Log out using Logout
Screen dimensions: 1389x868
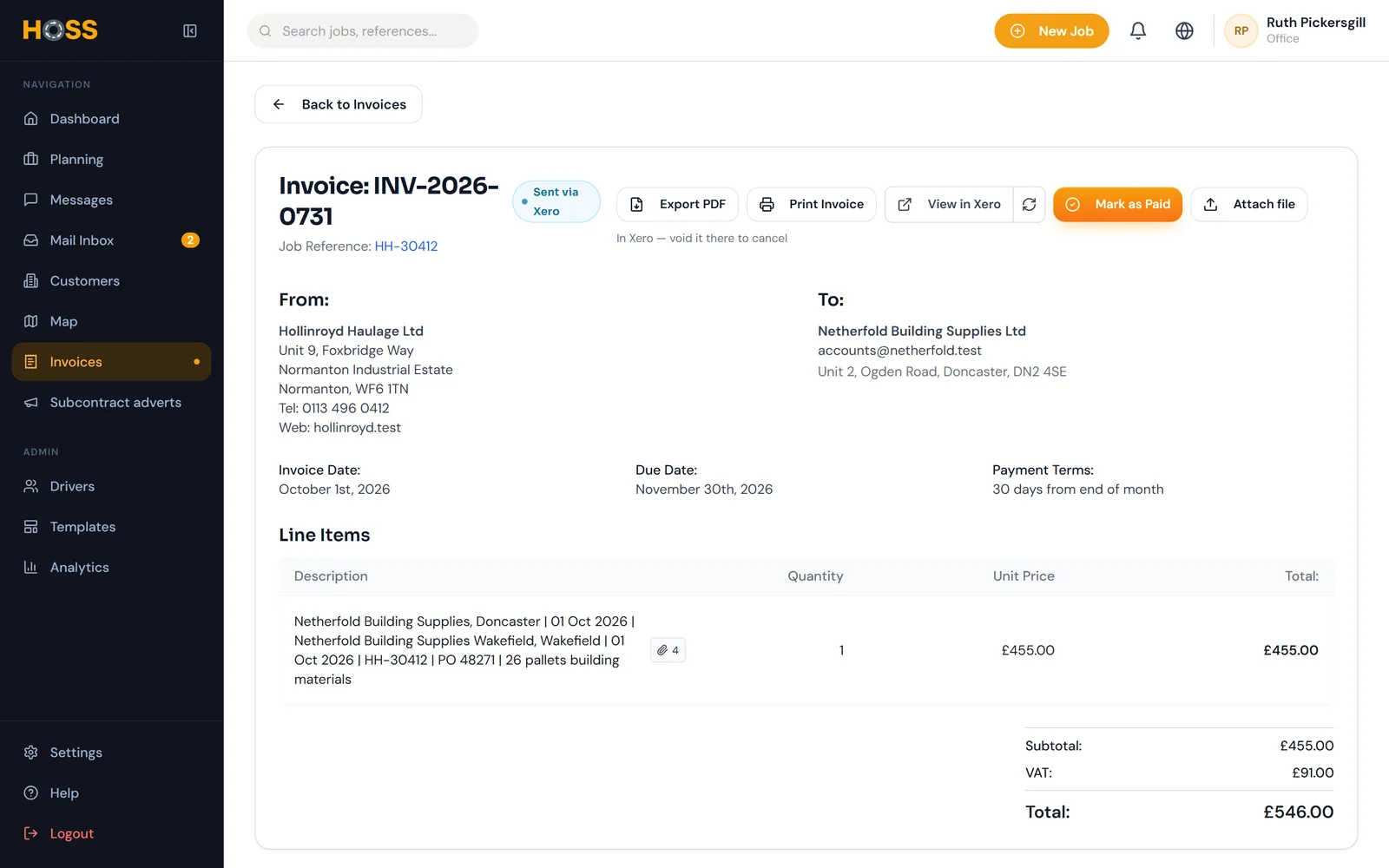pos(111,833)
